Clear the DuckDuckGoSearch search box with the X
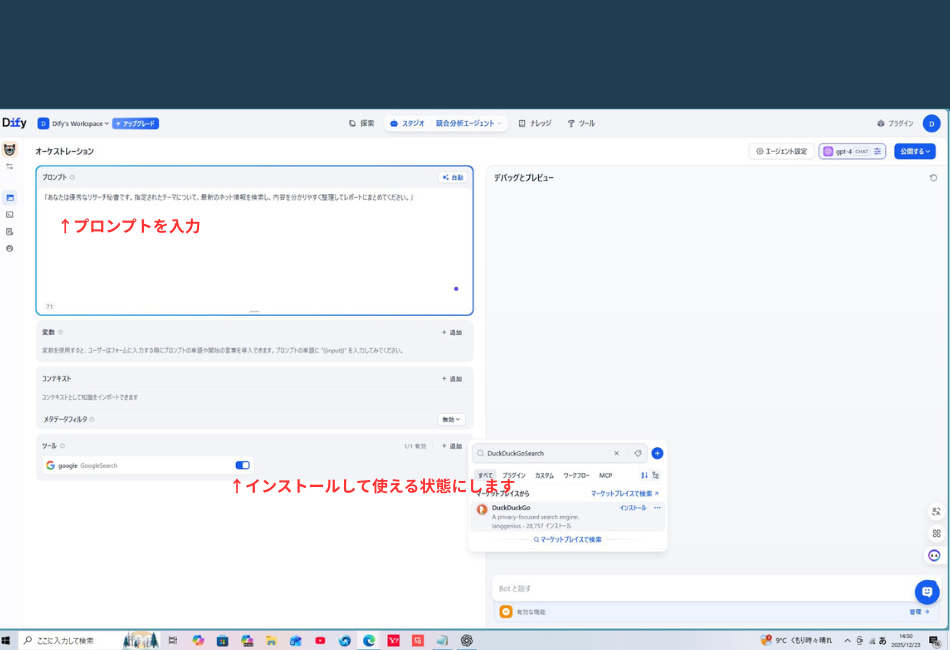This screenshot has height=650, width=950. point(616,453)
